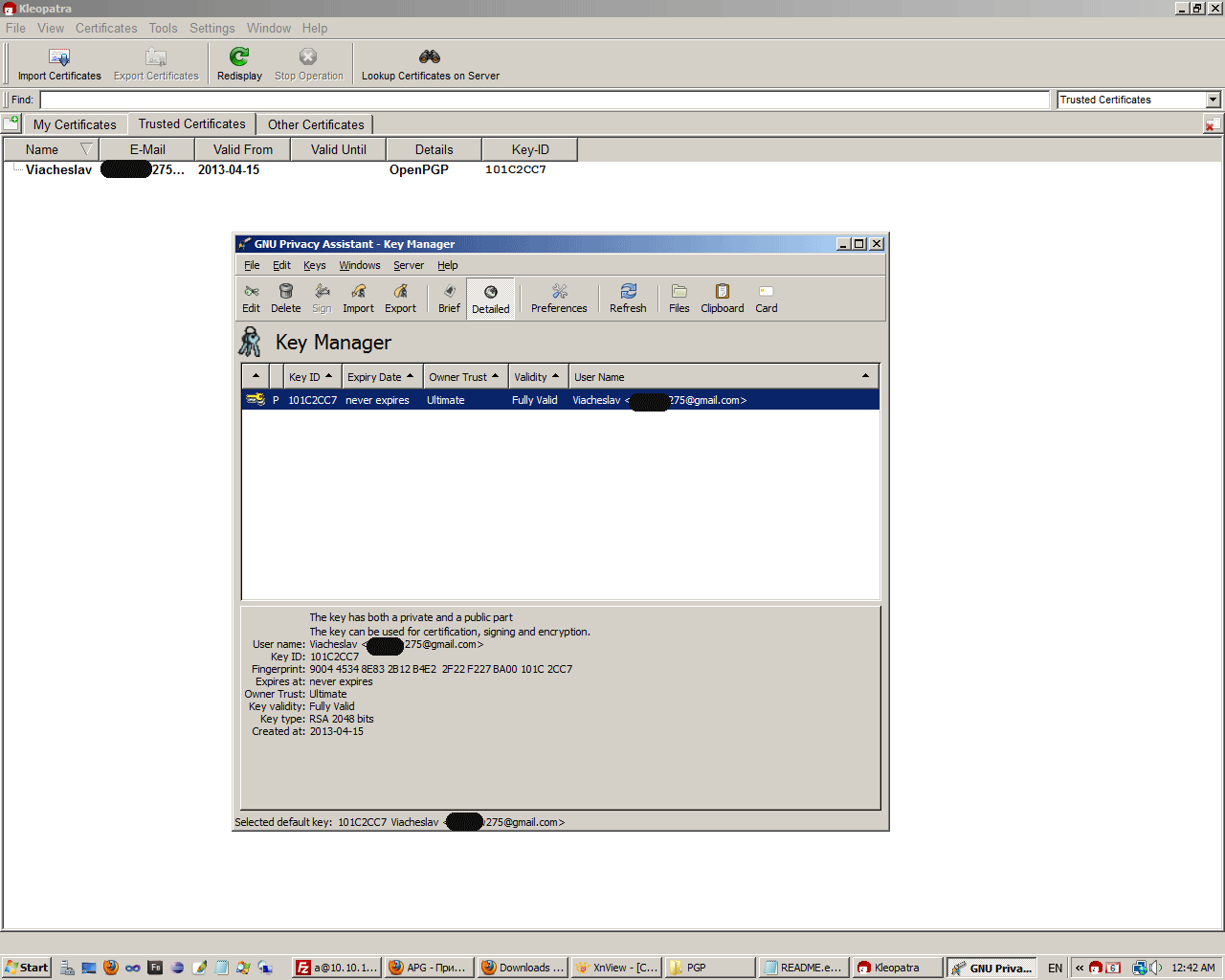Switch to the My Certificates tab

click(x=75, y=124)
